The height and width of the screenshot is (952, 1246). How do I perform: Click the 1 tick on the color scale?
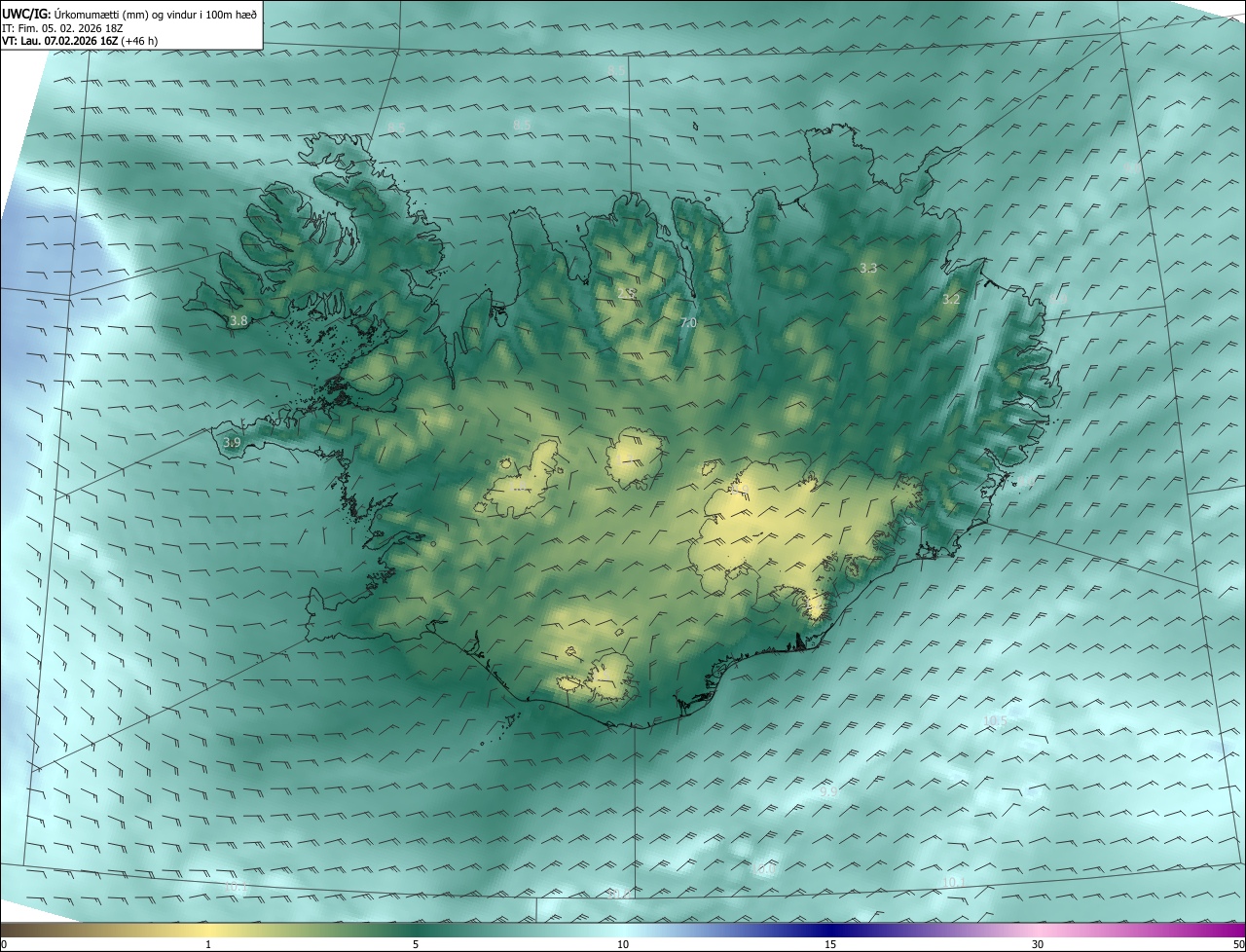click(208, 944)
